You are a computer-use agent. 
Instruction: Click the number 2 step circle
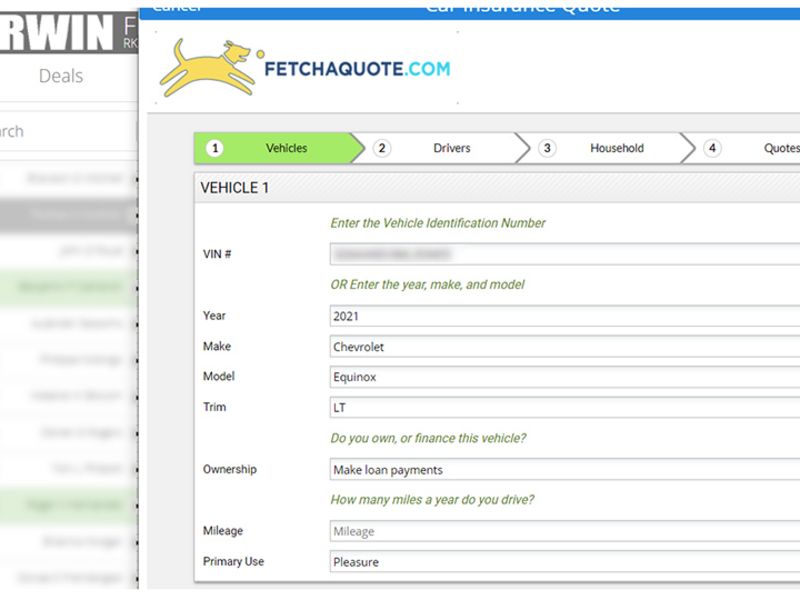point(383,147)
